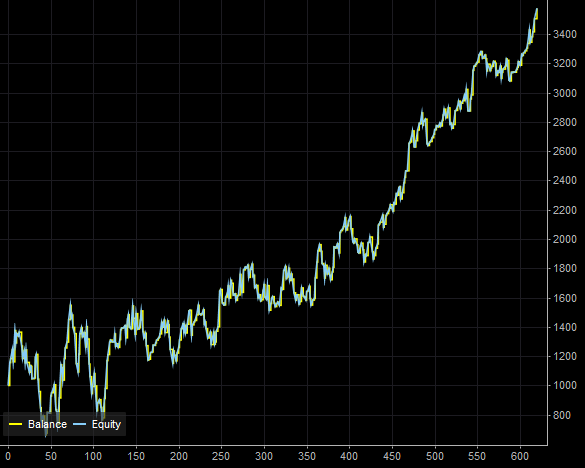Click the 300 x-axis tick label
Viewport: 585px width, 468px height.
click(x=264, y=456)
